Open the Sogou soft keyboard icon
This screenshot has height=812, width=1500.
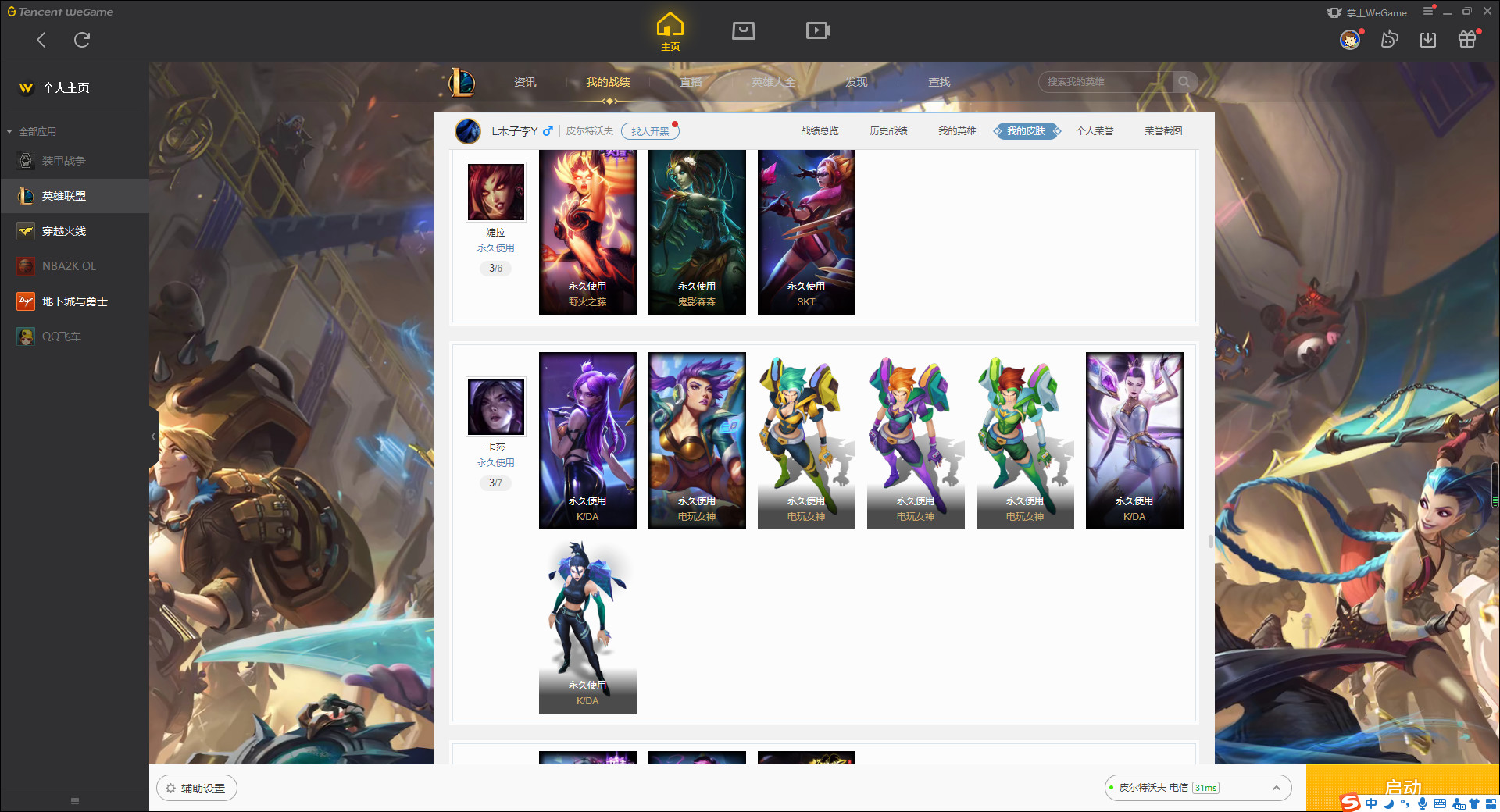tap(1440, 803)
